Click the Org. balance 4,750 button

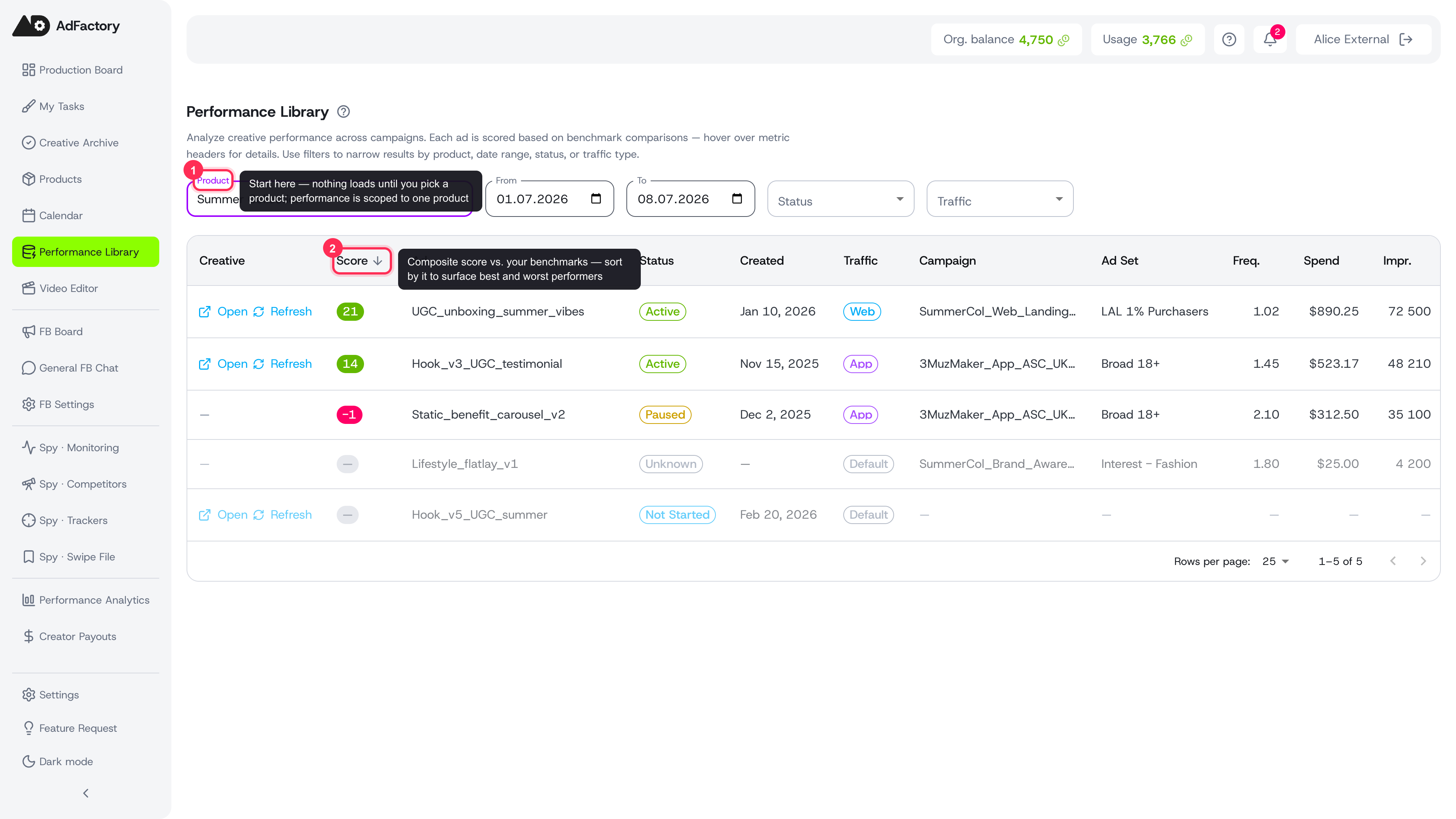point(1006,39)
